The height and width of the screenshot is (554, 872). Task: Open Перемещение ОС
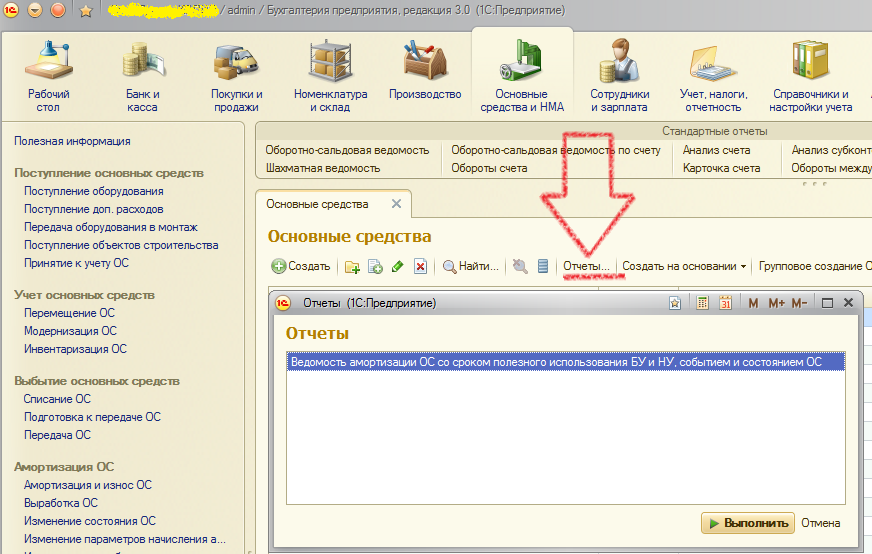coord(69,313)
